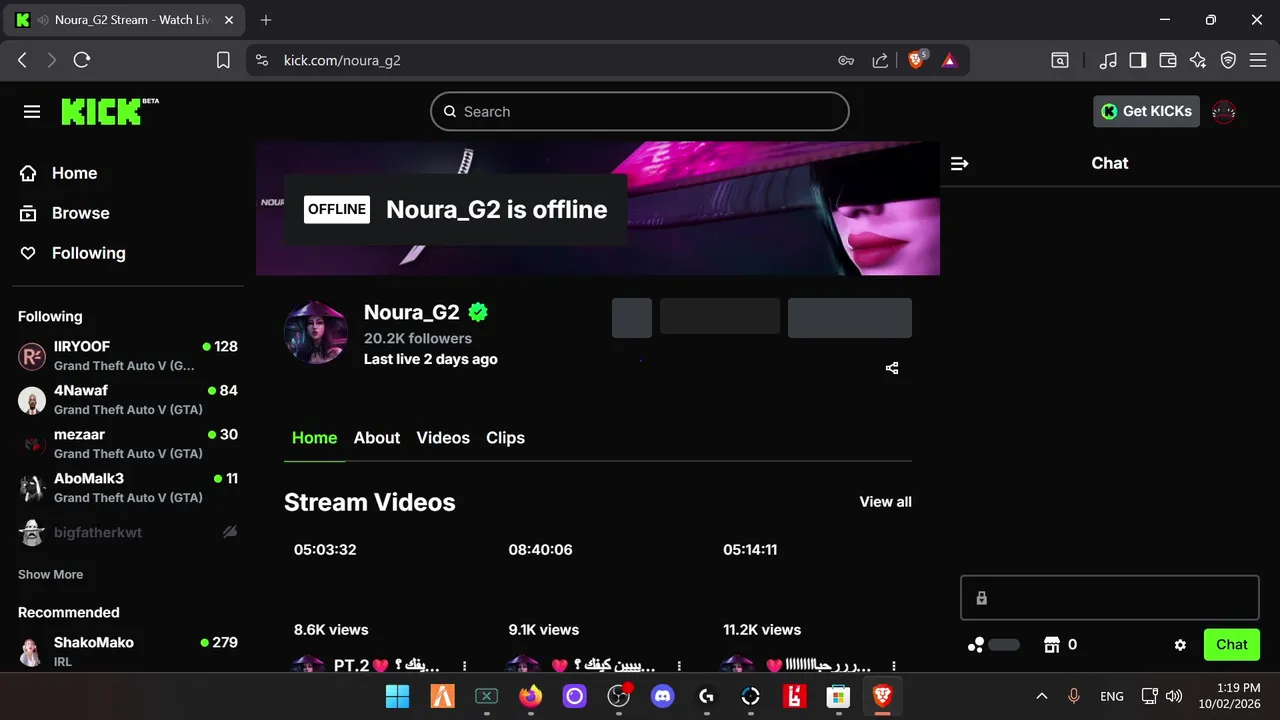1280x720 pixels.
Task: Click Noura_G2 profile avatar
Action: tap(316, 332)
